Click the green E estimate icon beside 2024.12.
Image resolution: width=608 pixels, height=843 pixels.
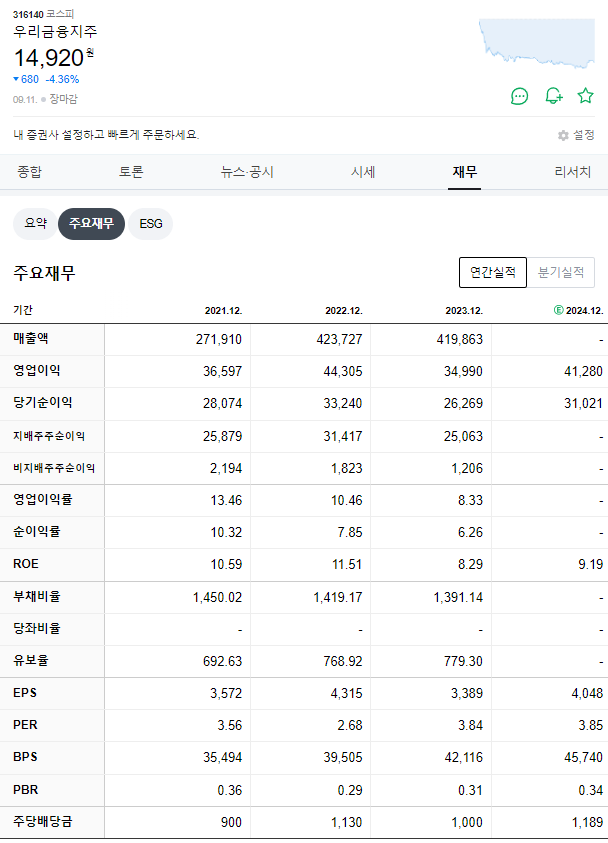pos(559,310)
